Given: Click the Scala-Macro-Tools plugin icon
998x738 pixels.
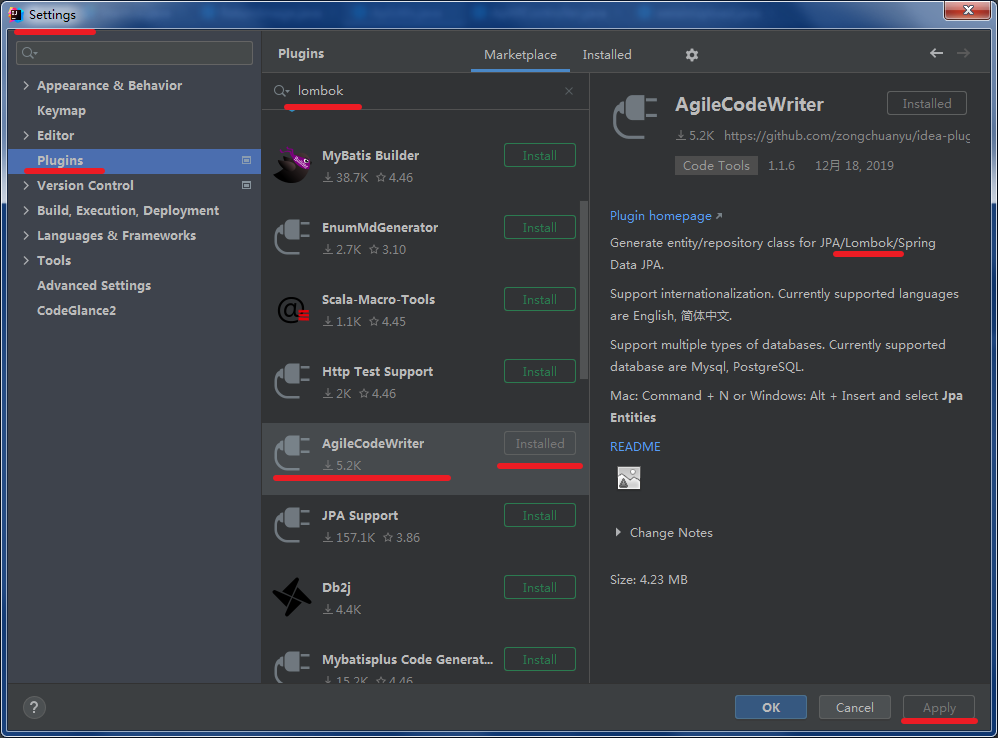Looking at the screenshot, I should 292,309.
